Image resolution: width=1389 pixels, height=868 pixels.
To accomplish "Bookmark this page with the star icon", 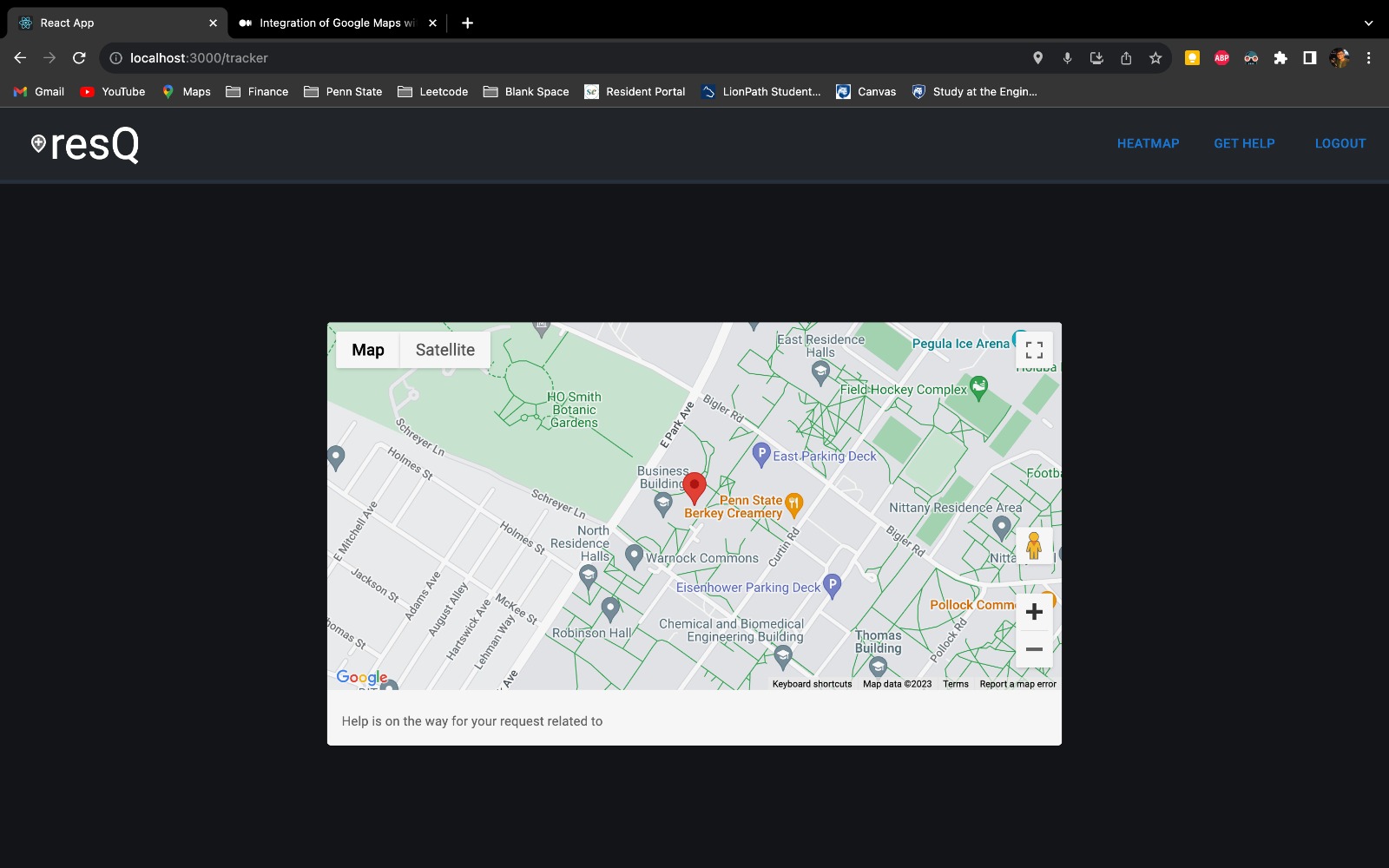I will 1155,58.
